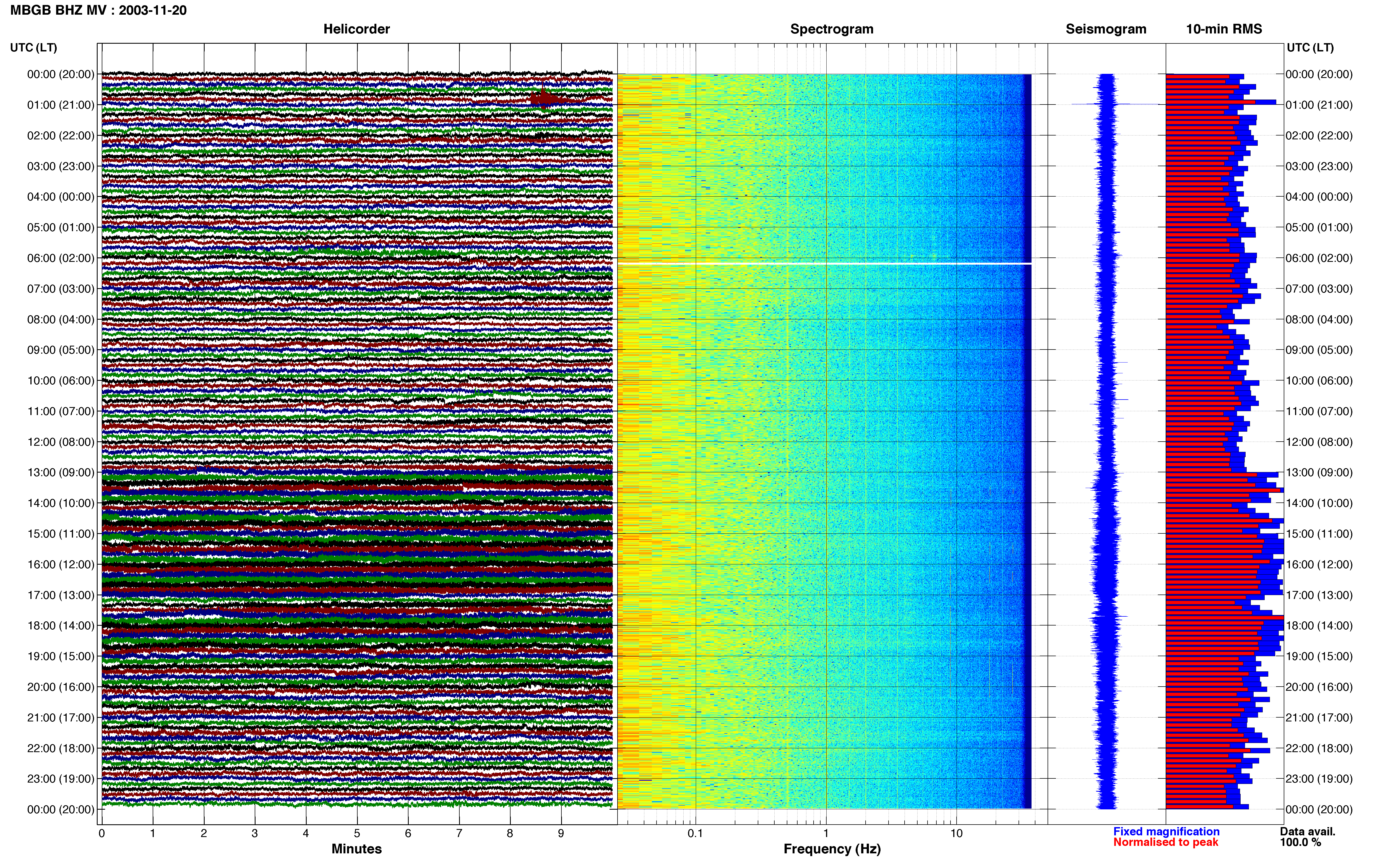1388x868 pixels.
Task: Click the left 20:00 (16:00) time label
Action: point(61,687)
